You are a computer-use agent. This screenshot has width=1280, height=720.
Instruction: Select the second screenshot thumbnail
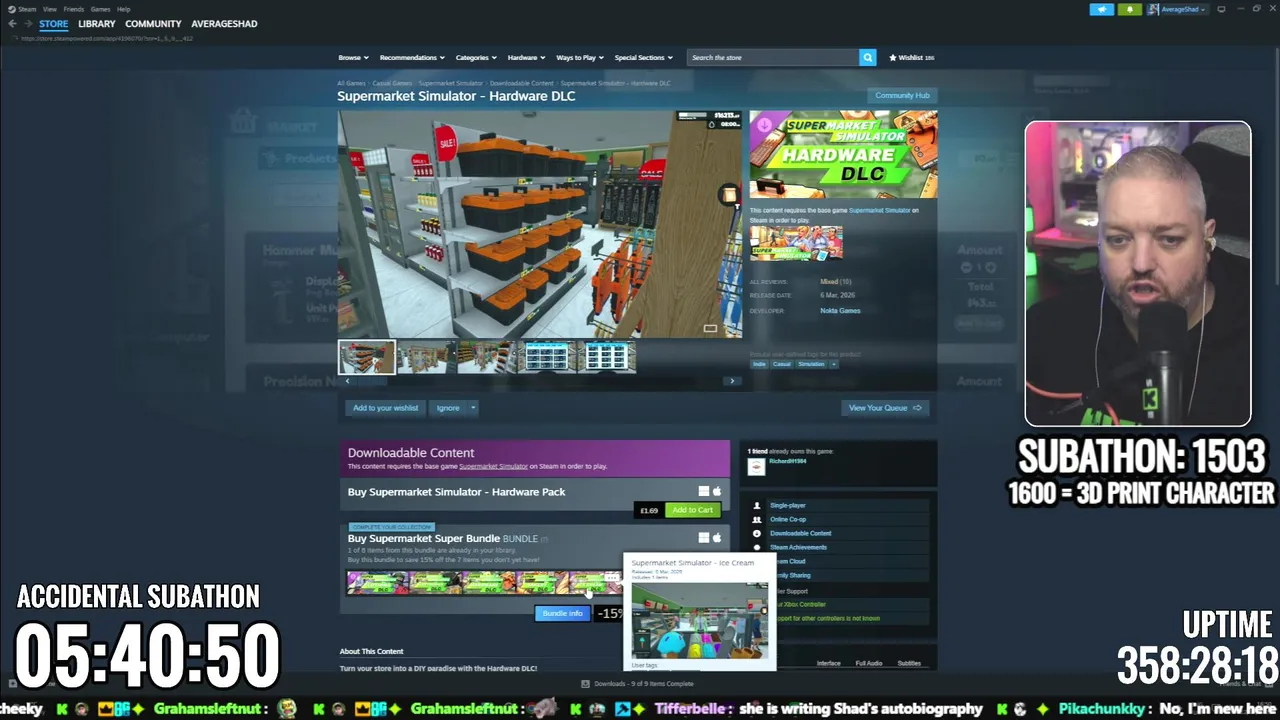(x=427, y=357)
